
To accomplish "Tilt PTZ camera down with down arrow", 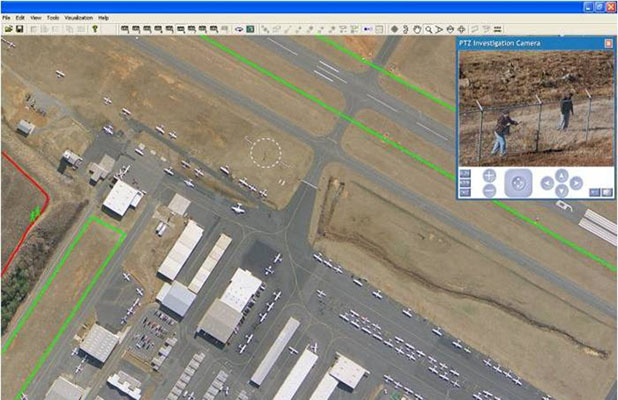I will pos(562,191).
